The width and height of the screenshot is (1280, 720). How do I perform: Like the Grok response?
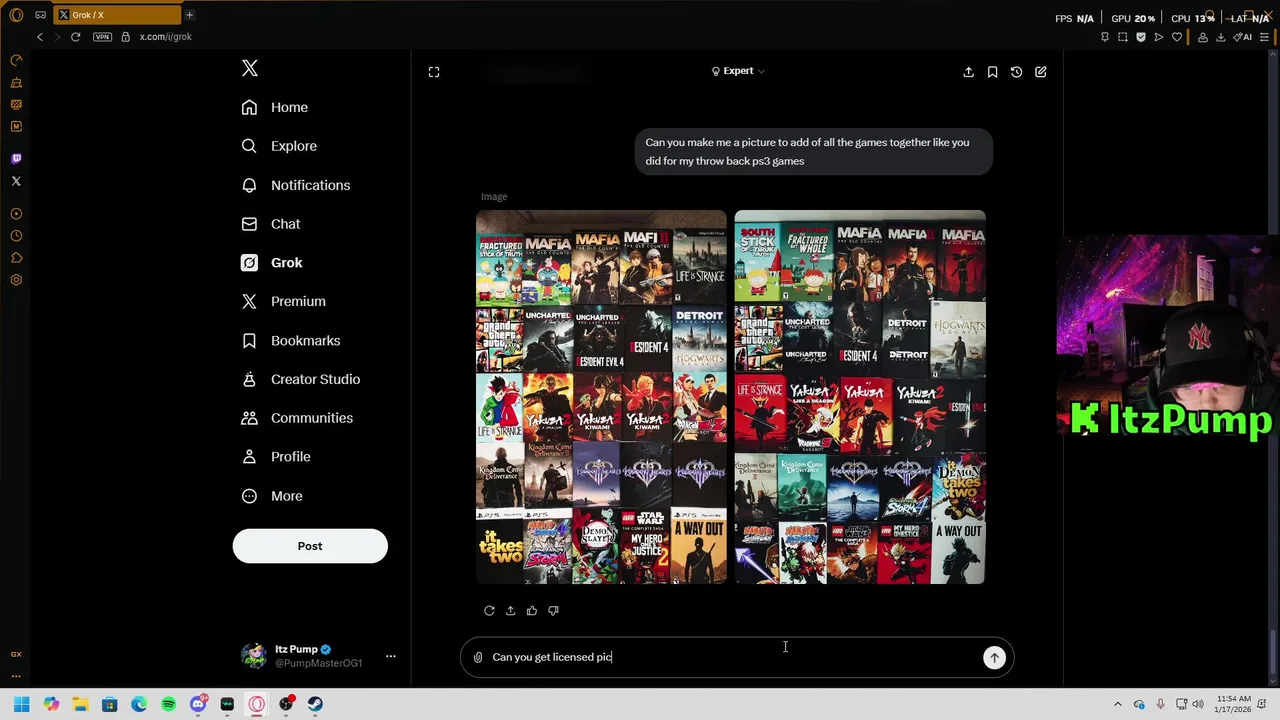(532, 610)
